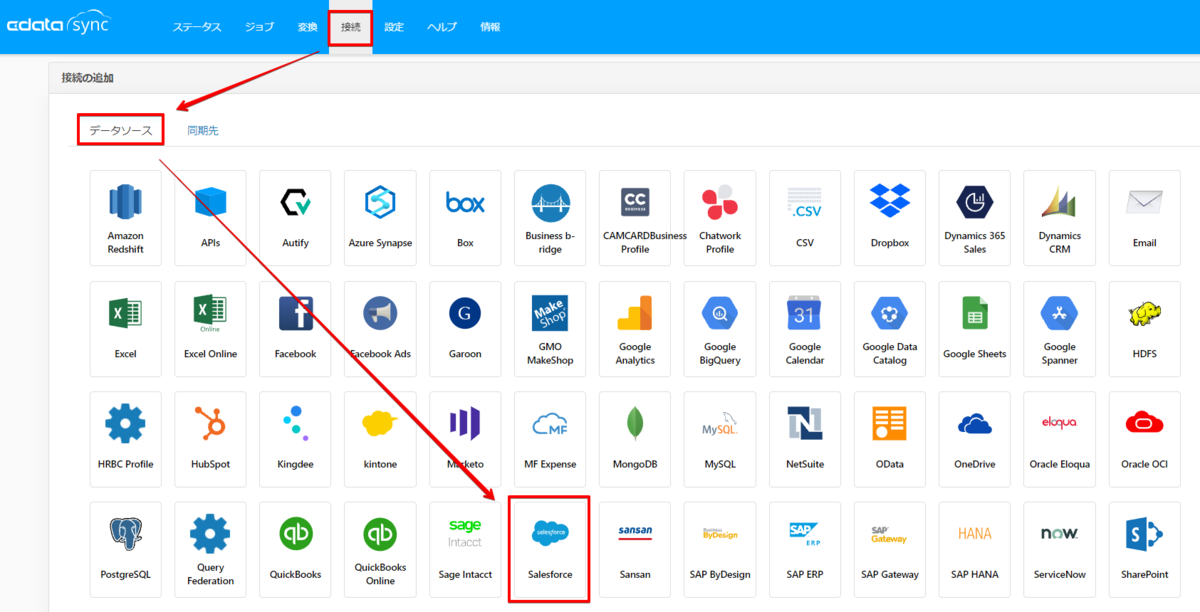This screenshot has height=612, width=1200.
Task: Click the Dynamics CRM tile
Action: [1061, 218]
